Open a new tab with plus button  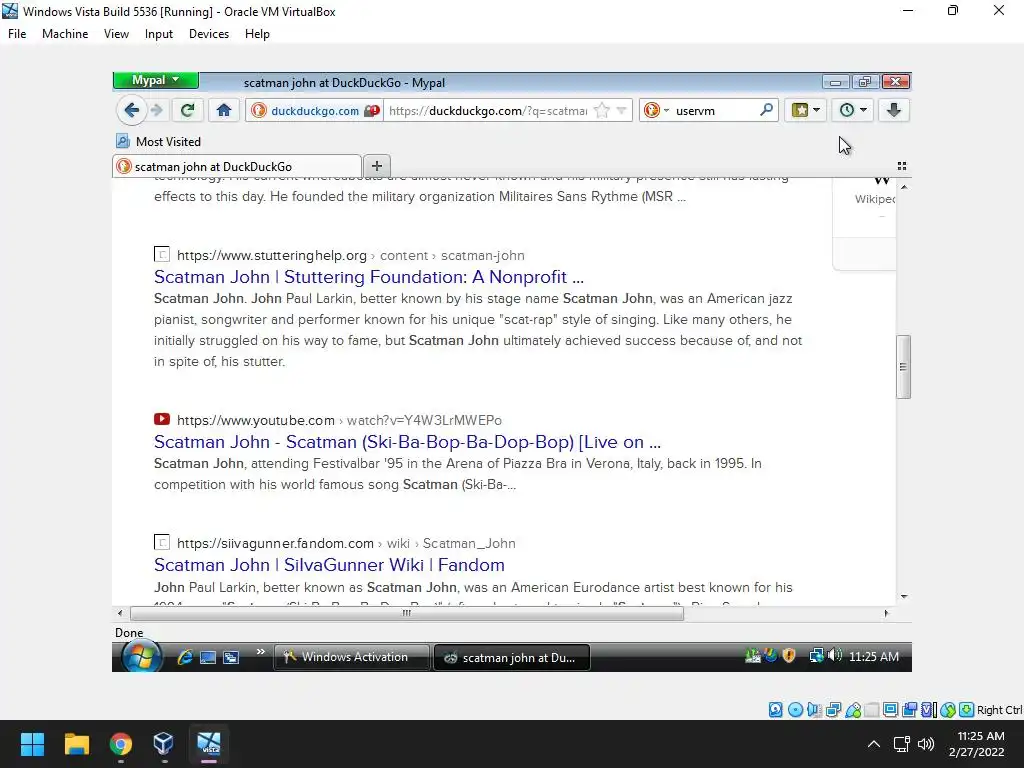tap(376, 166)
